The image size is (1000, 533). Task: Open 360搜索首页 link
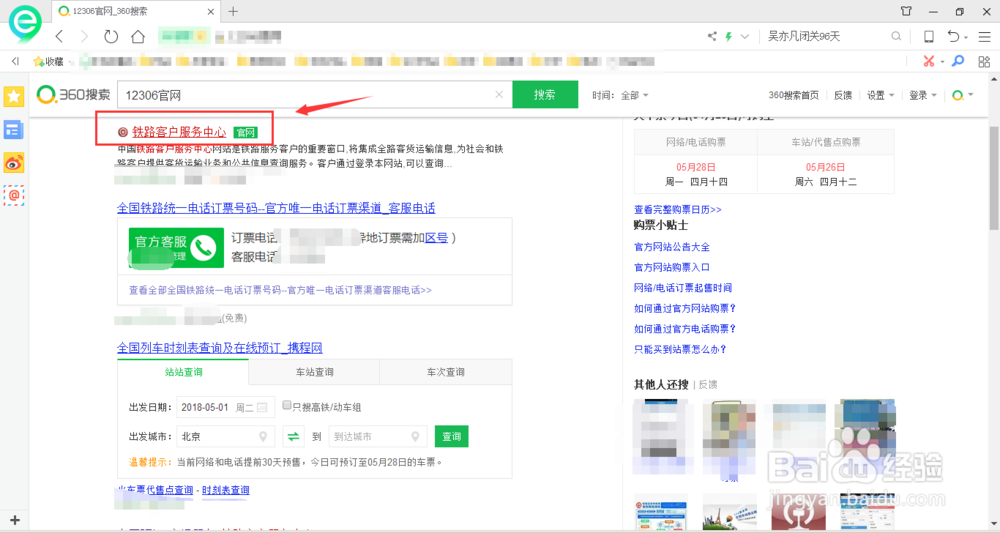point(793,95)
